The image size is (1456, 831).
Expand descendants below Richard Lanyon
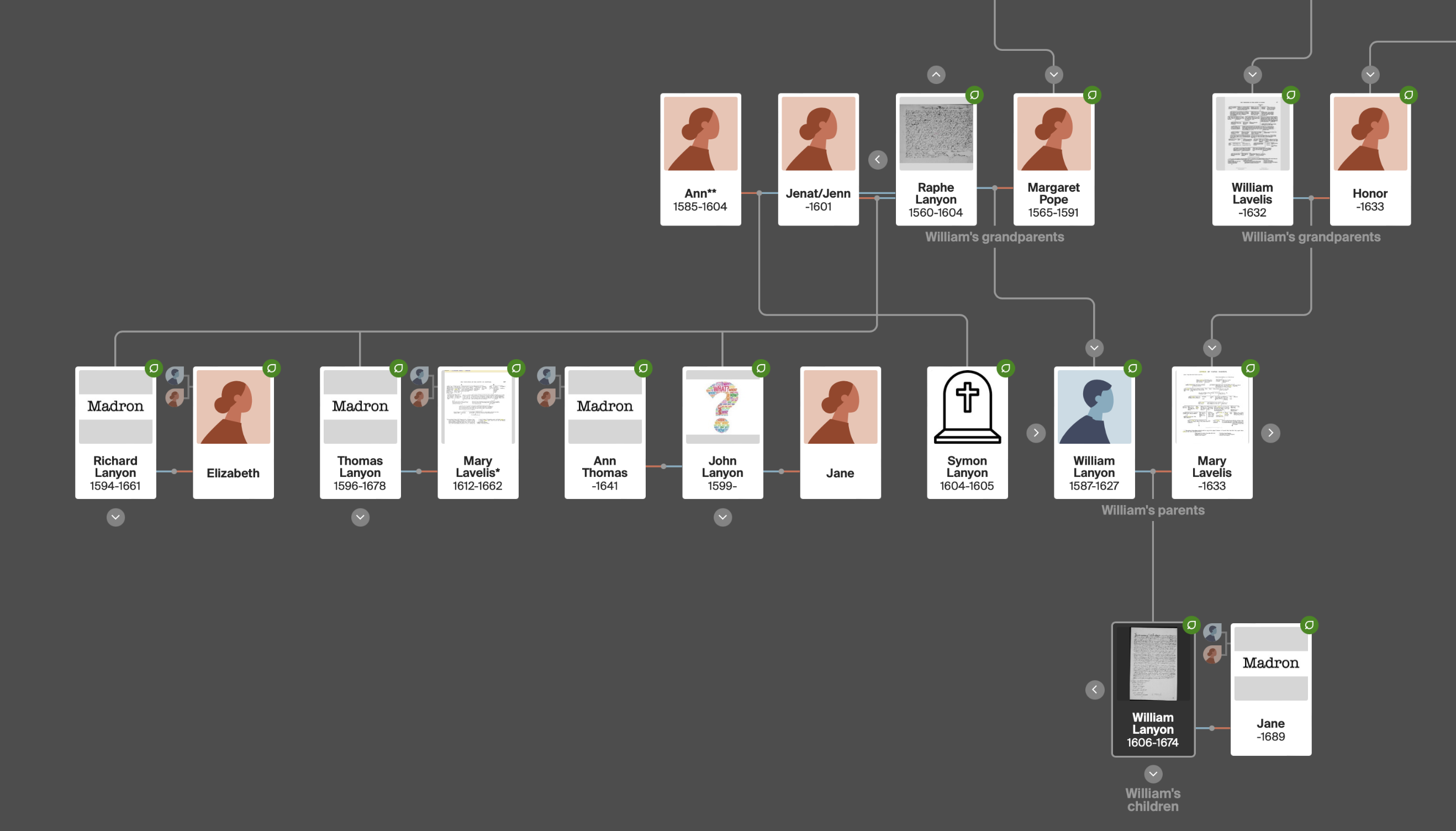pyautogui.click(x=115, y=517)
